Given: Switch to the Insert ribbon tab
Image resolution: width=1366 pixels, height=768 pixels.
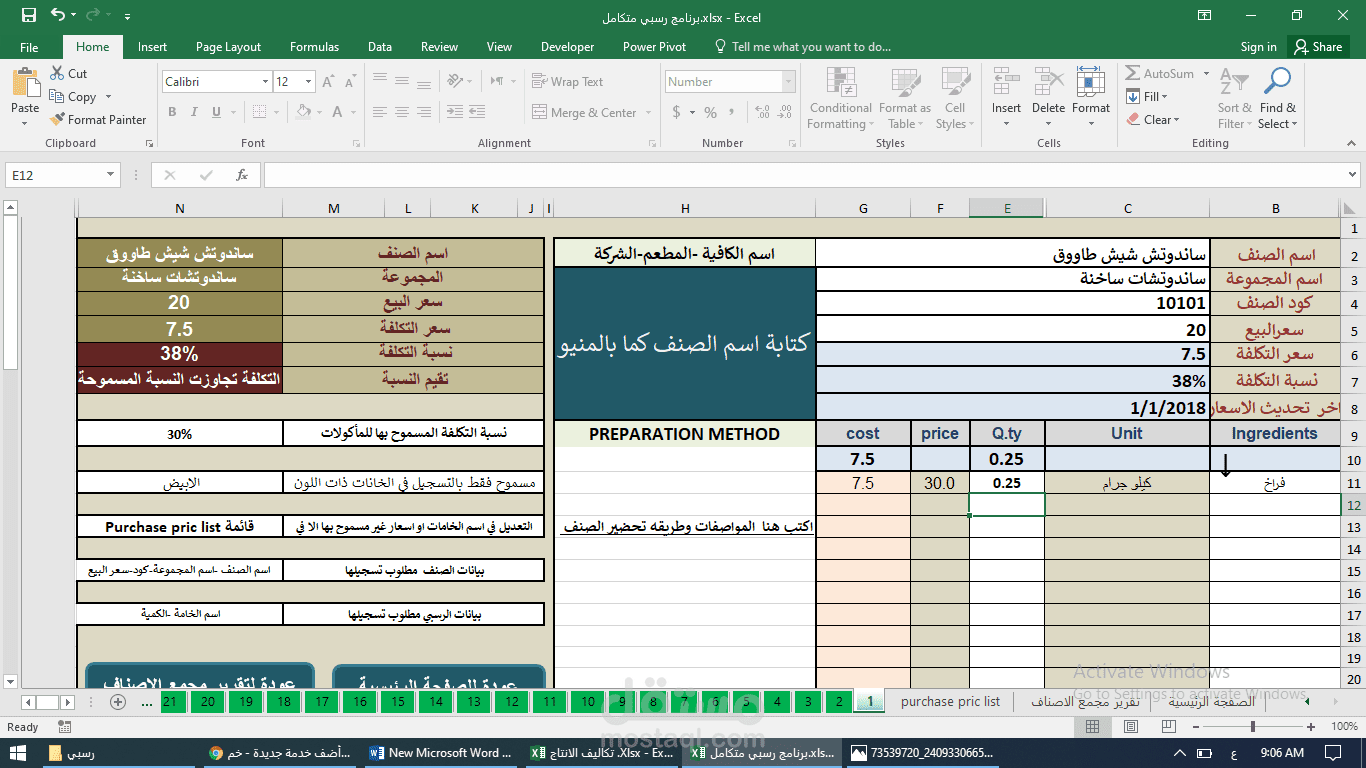Looking at the screenshot, I should pyautogui.click(x=152, y=47).
